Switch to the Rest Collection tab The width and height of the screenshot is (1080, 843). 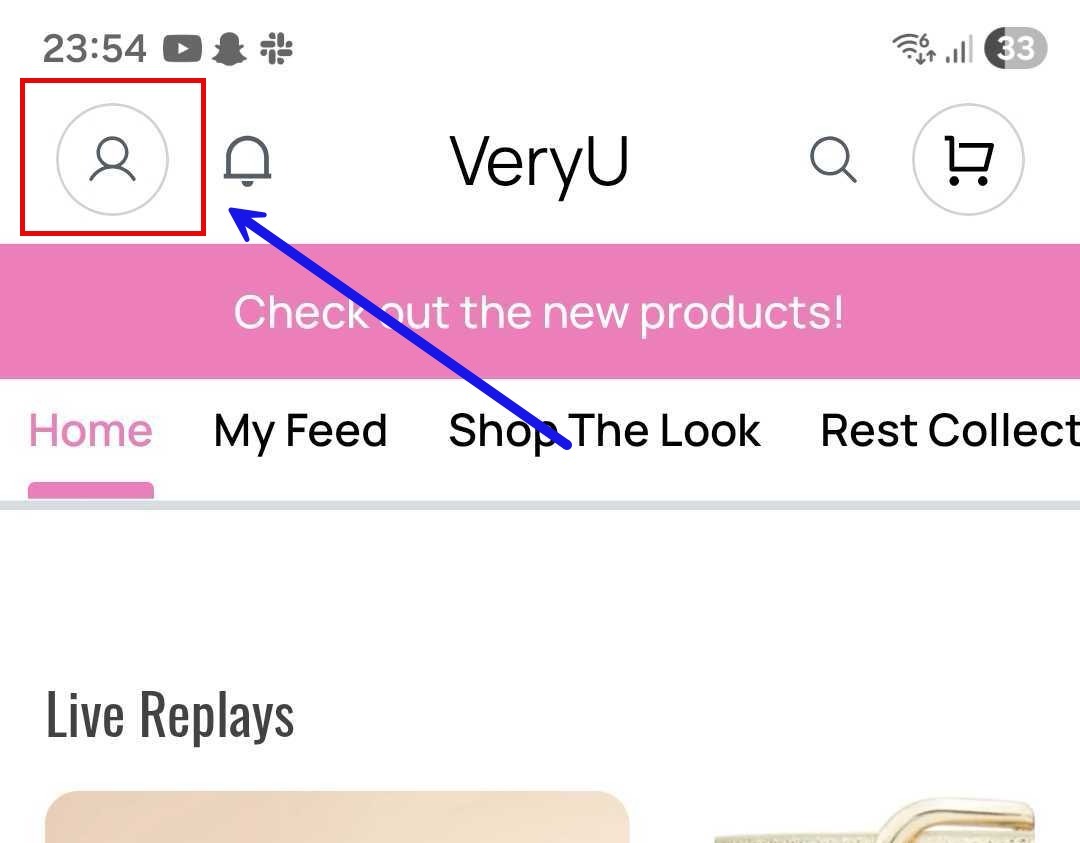coord(950,431)
